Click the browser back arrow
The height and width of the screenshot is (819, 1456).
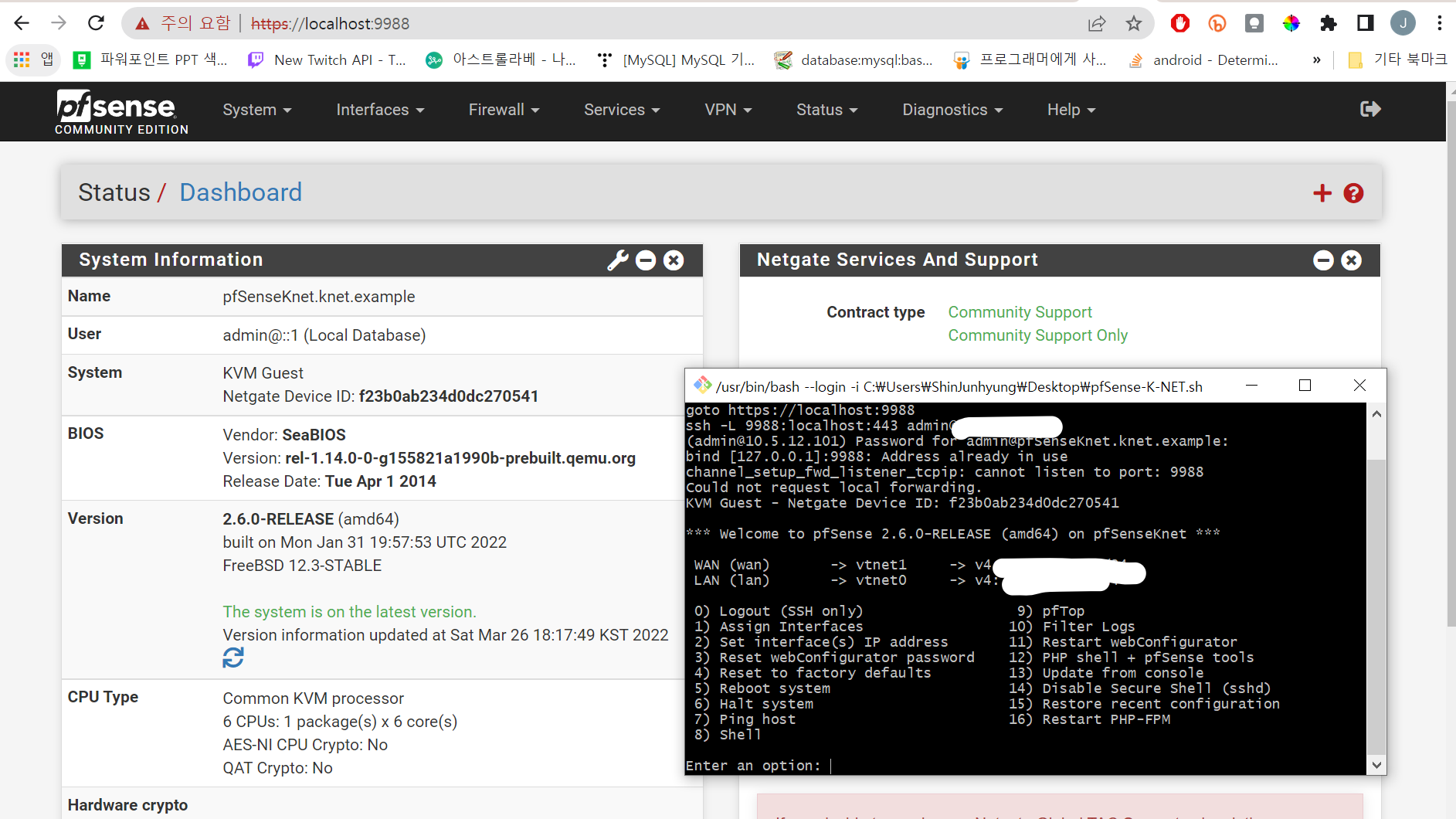pyautogui.click(x=22, y=23)
